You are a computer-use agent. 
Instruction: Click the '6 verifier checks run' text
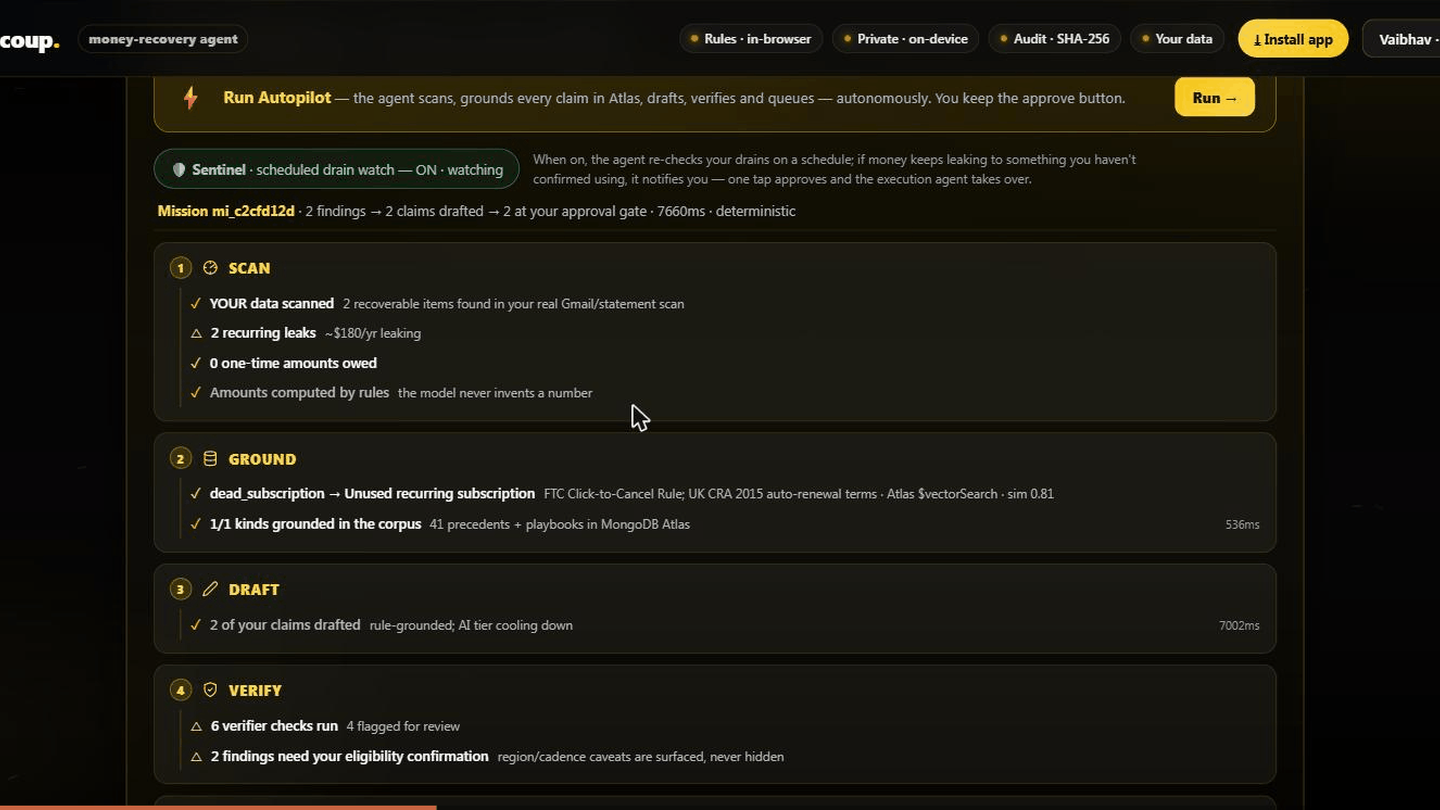pyautogui.click(x=274, y=726)
